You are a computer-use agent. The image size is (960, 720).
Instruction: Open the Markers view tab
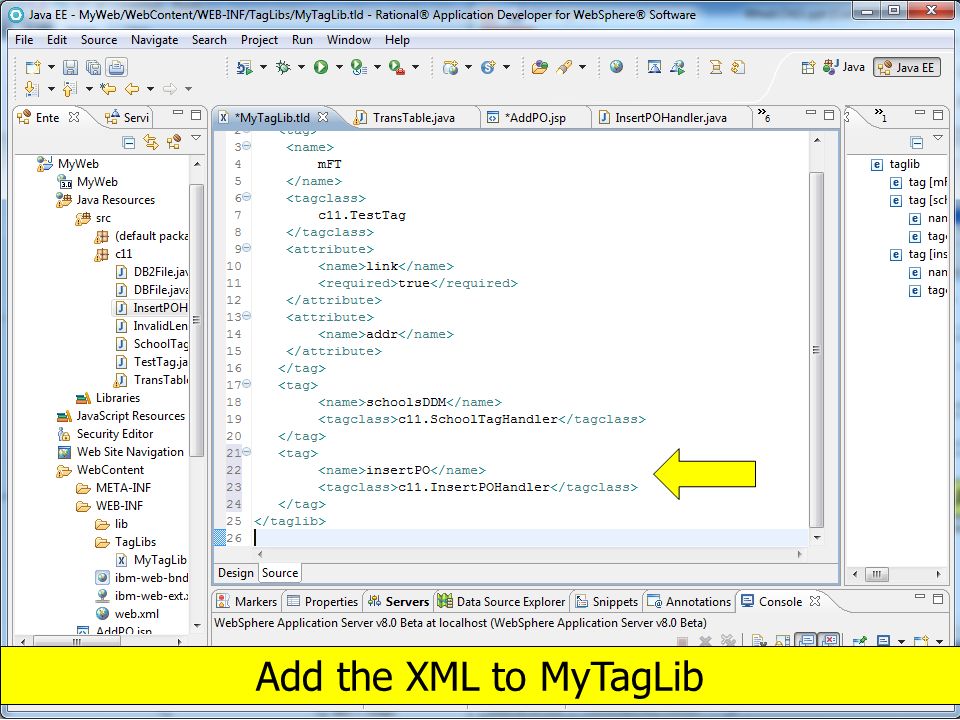248,602
